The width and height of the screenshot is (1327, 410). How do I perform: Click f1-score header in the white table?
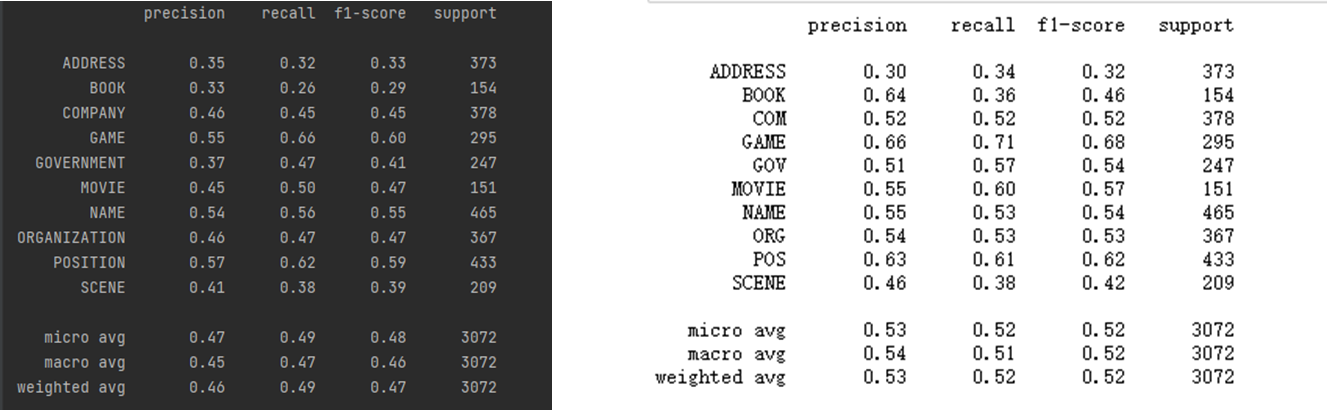point(1081,26)
